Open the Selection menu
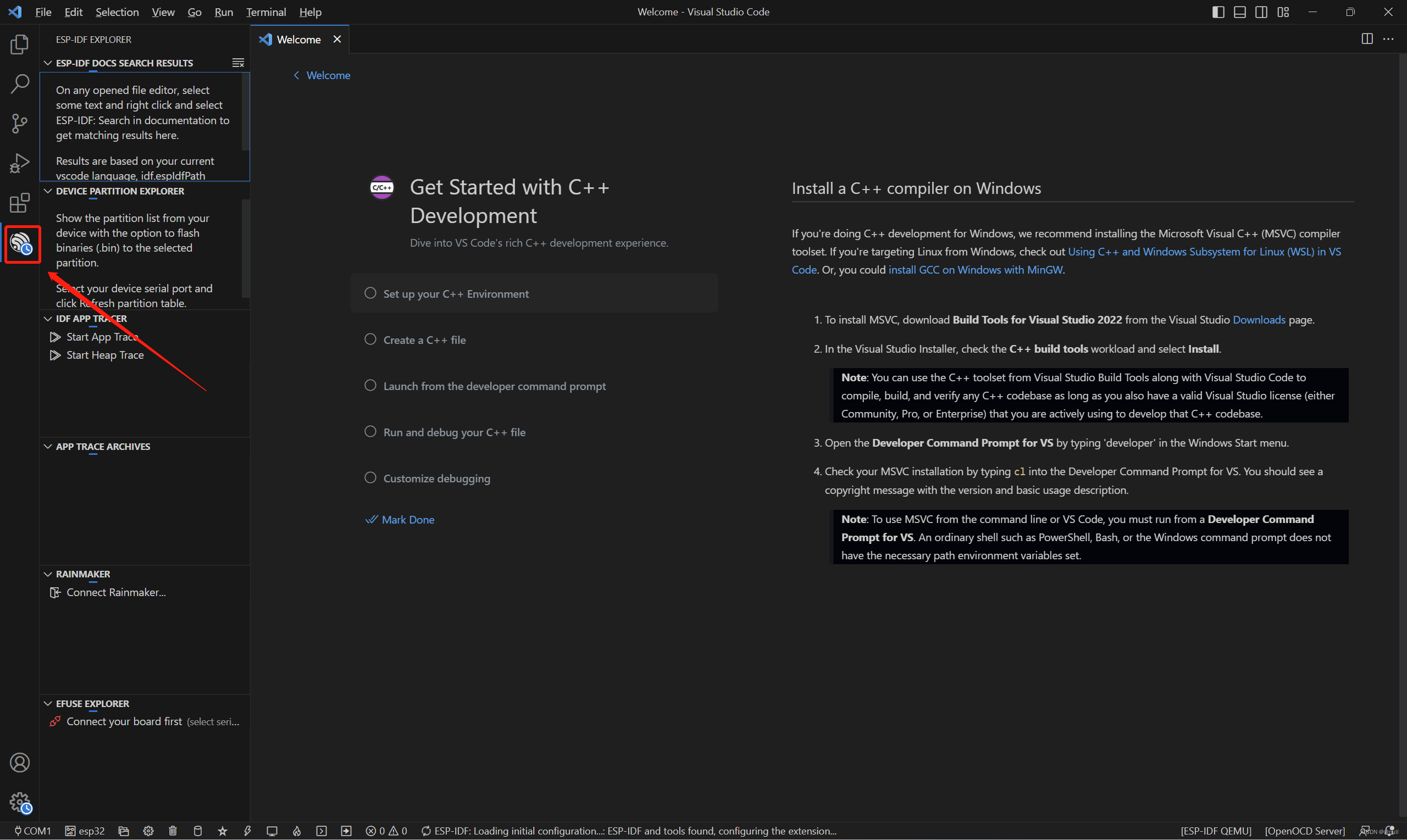The height and width of the screenshot is (840, 1407). (x=117, y=12)
